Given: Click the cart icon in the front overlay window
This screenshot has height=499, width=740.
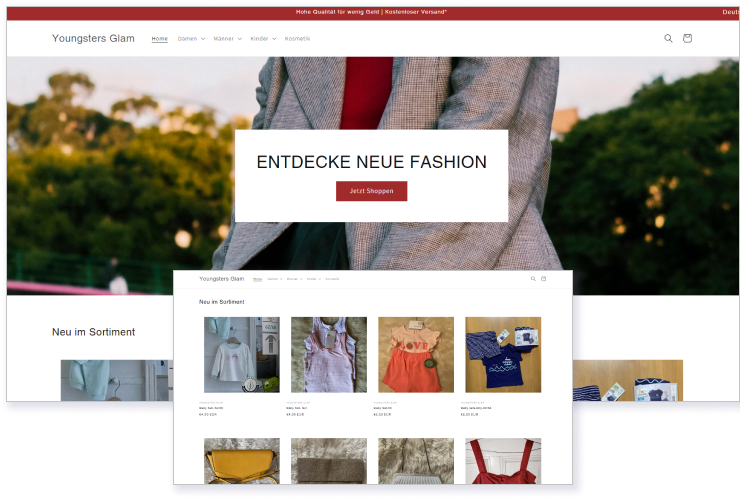Looking at the screenshot, I should tap(543, 279).
